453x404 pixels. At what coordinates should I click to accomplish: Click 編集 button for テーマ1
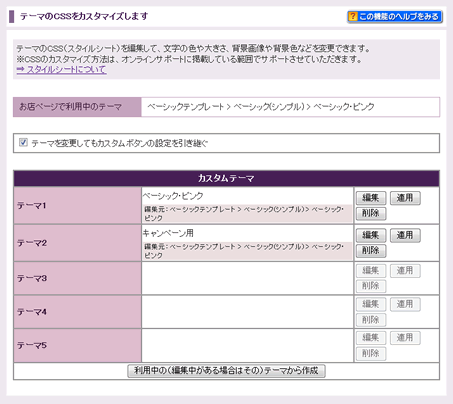pyautogui.click(x=371, y=198)
